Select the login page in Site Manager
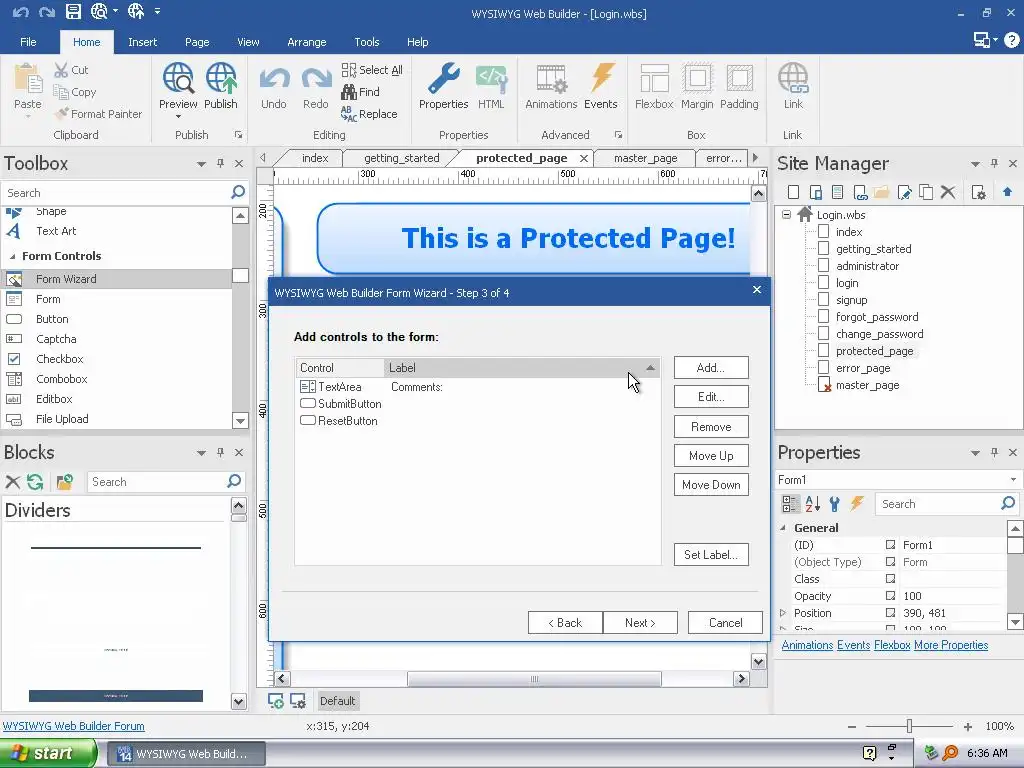 (x=847, y=283)
